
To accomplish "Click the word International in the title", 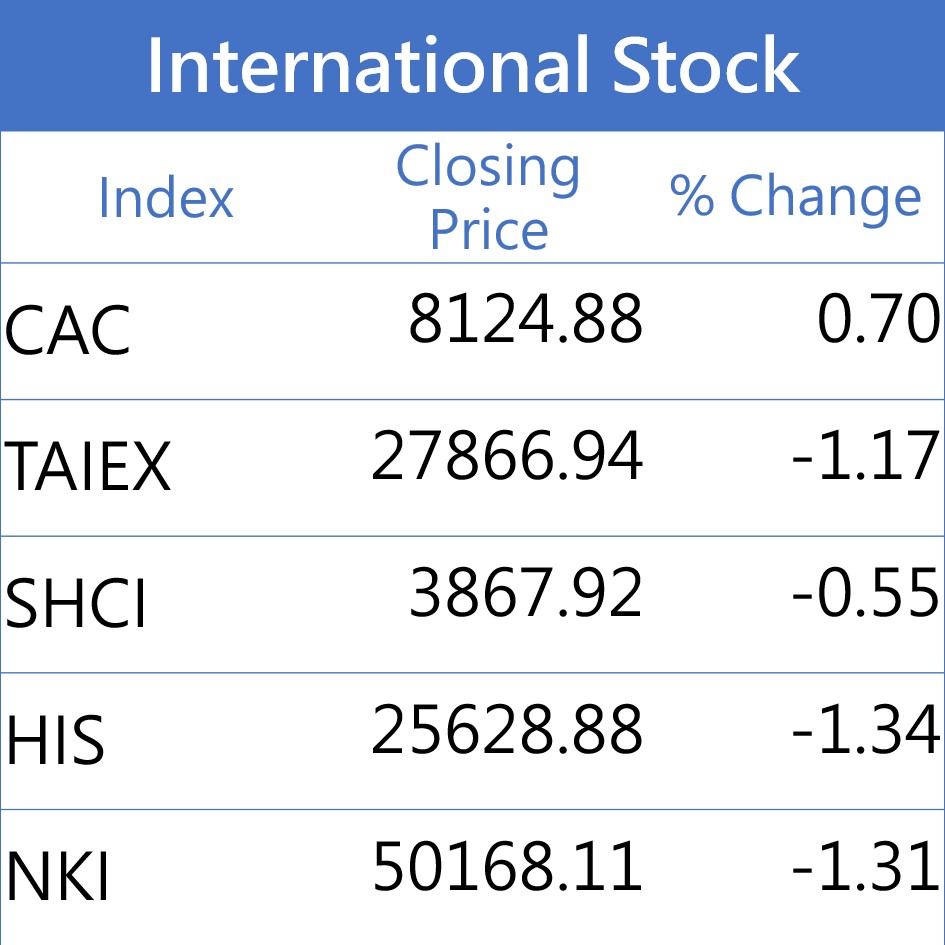I will [x=368, y=65].
